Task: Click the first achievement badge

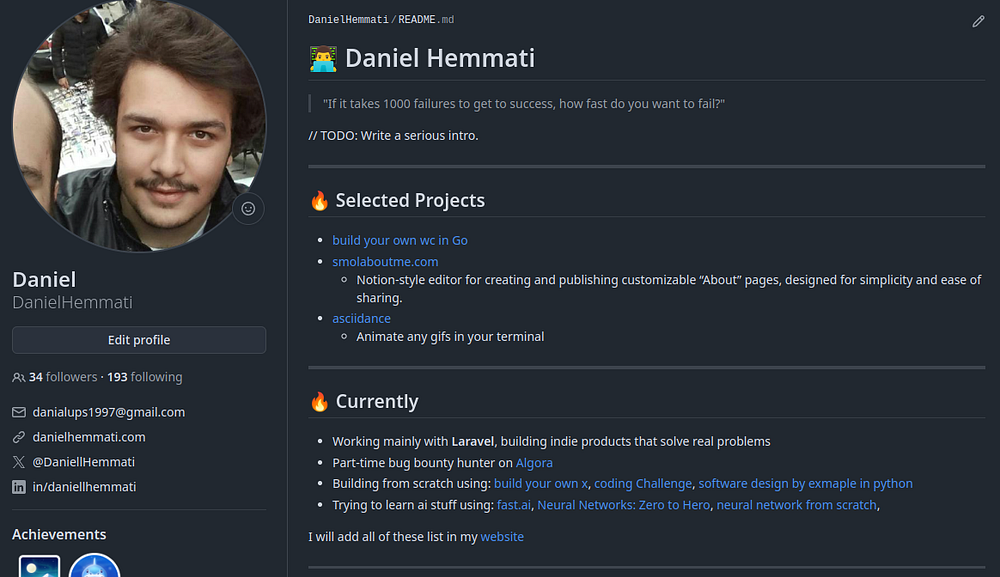Action: pyautogui.click(x=39, y=566)
